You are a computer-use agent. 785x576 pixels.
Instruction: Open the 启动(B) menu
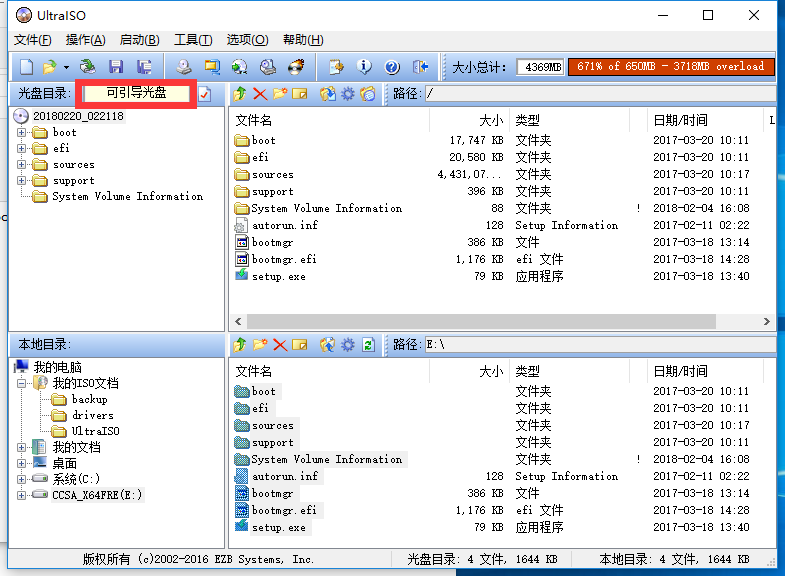click(x=140, y=40)
